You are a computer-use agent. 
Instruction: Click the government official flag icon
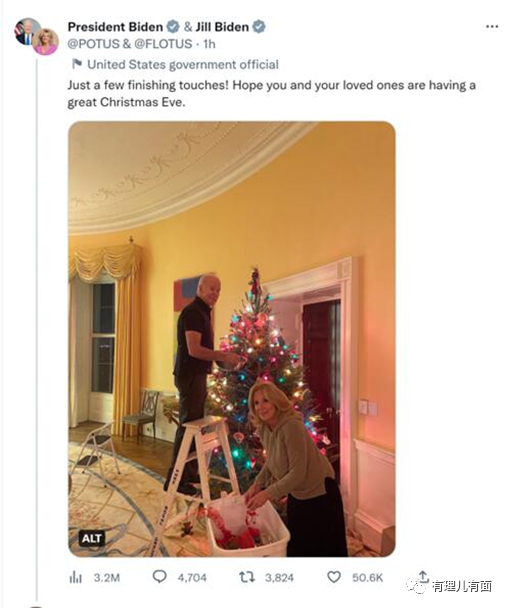pyautogui.click(x=77, y=64)
